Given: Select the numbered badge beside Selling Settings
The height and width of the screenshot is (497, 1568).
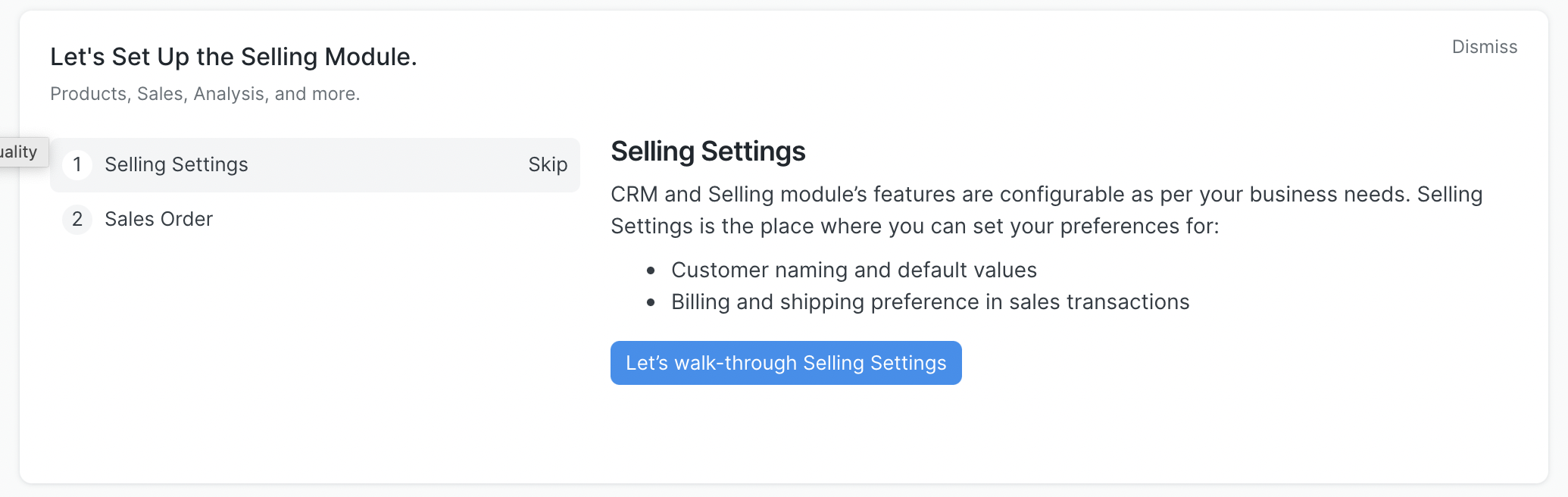Looking at the screenshot, I should pyautogui.click(x=77, y=164).
